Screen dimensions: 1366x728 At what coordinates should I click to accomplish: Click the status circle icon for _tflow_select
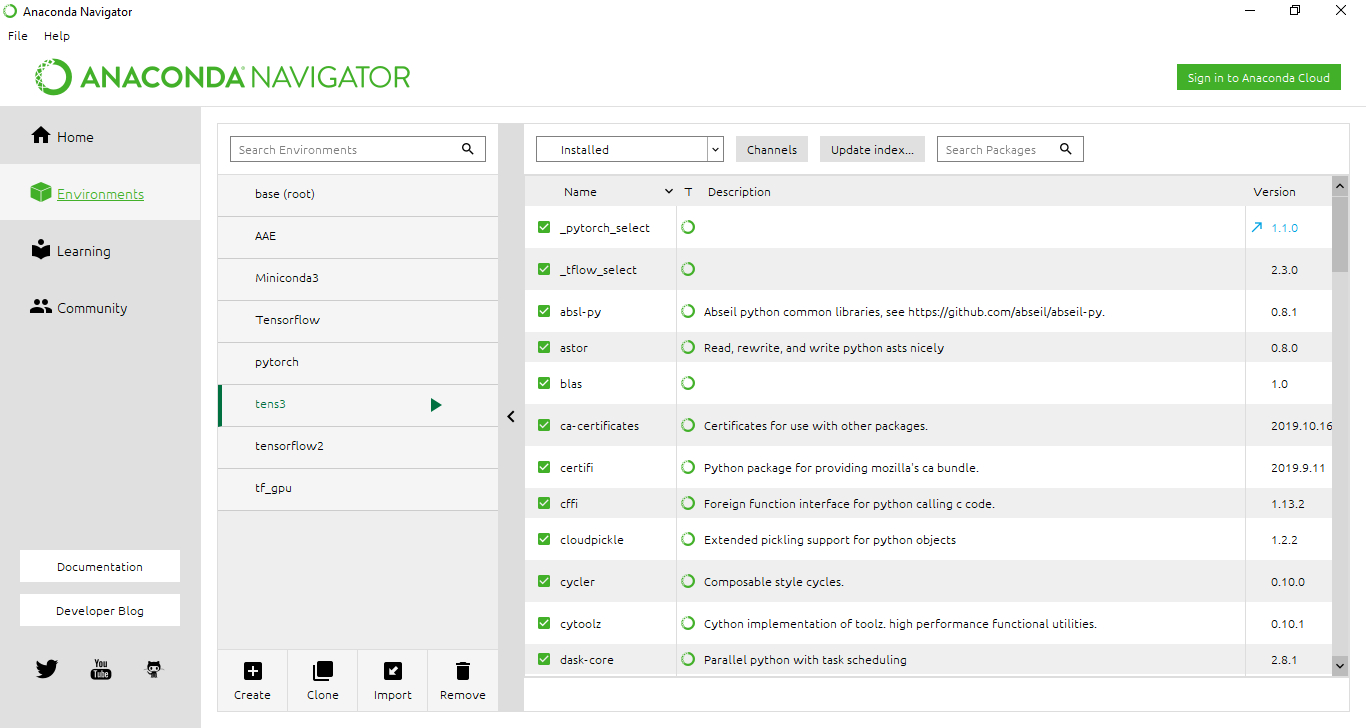click(x=688, y=269)
